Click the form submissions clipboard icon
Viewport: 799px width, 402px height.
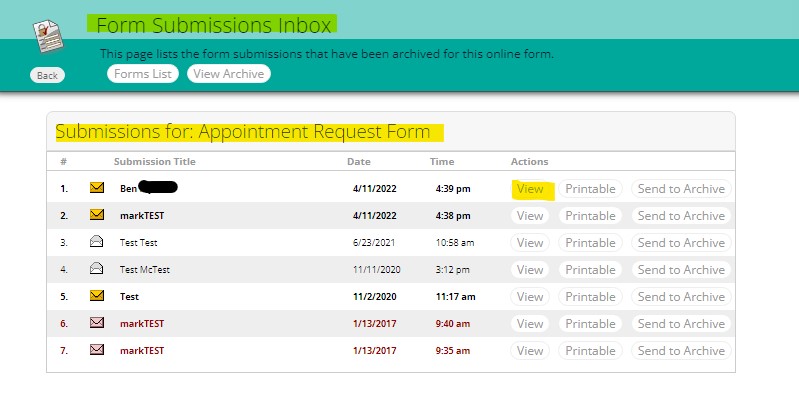(48, 36)
